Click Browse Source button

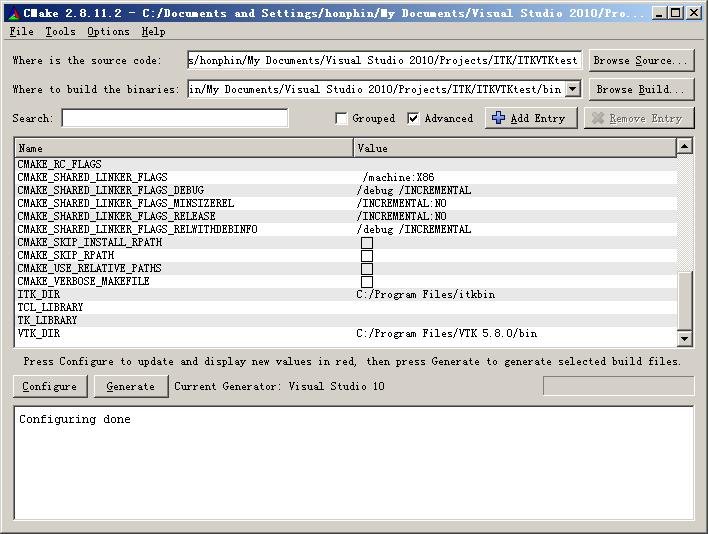640,60
